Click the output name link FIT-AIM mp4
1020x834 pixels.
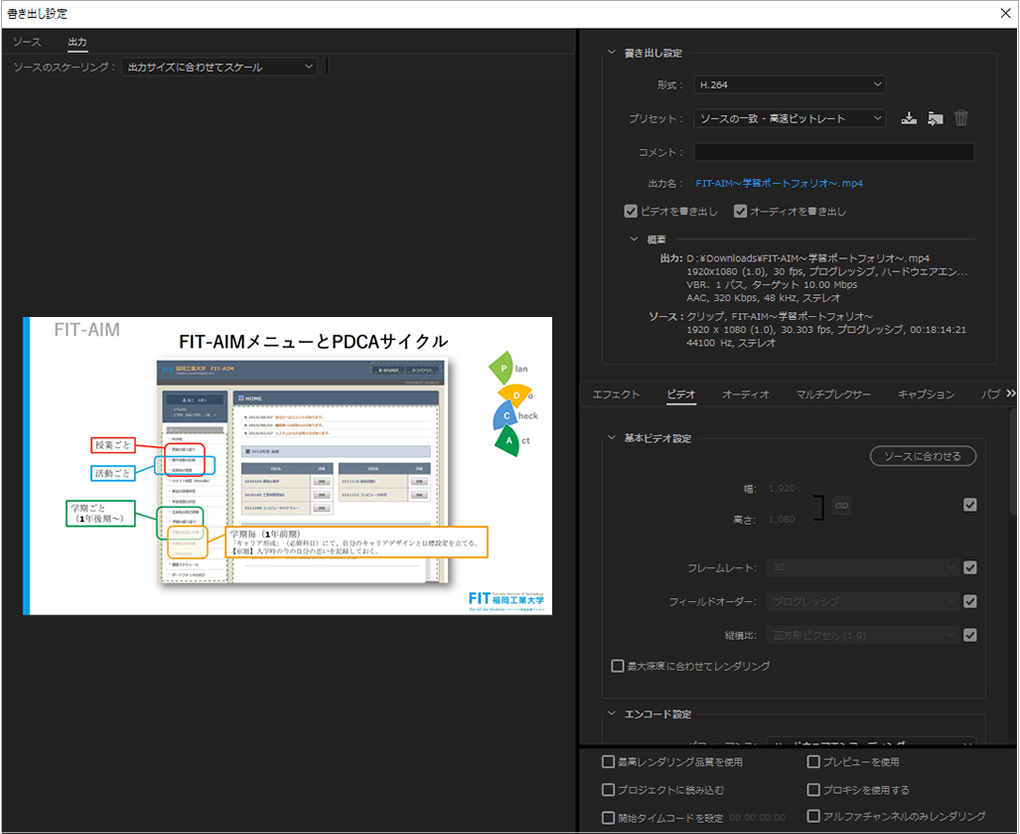point(779,183)
